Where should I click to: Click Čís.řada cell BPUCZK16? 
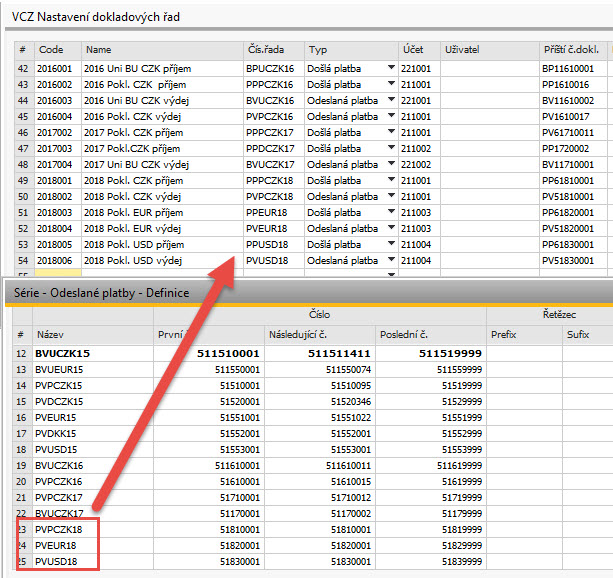tap(274, 68)
